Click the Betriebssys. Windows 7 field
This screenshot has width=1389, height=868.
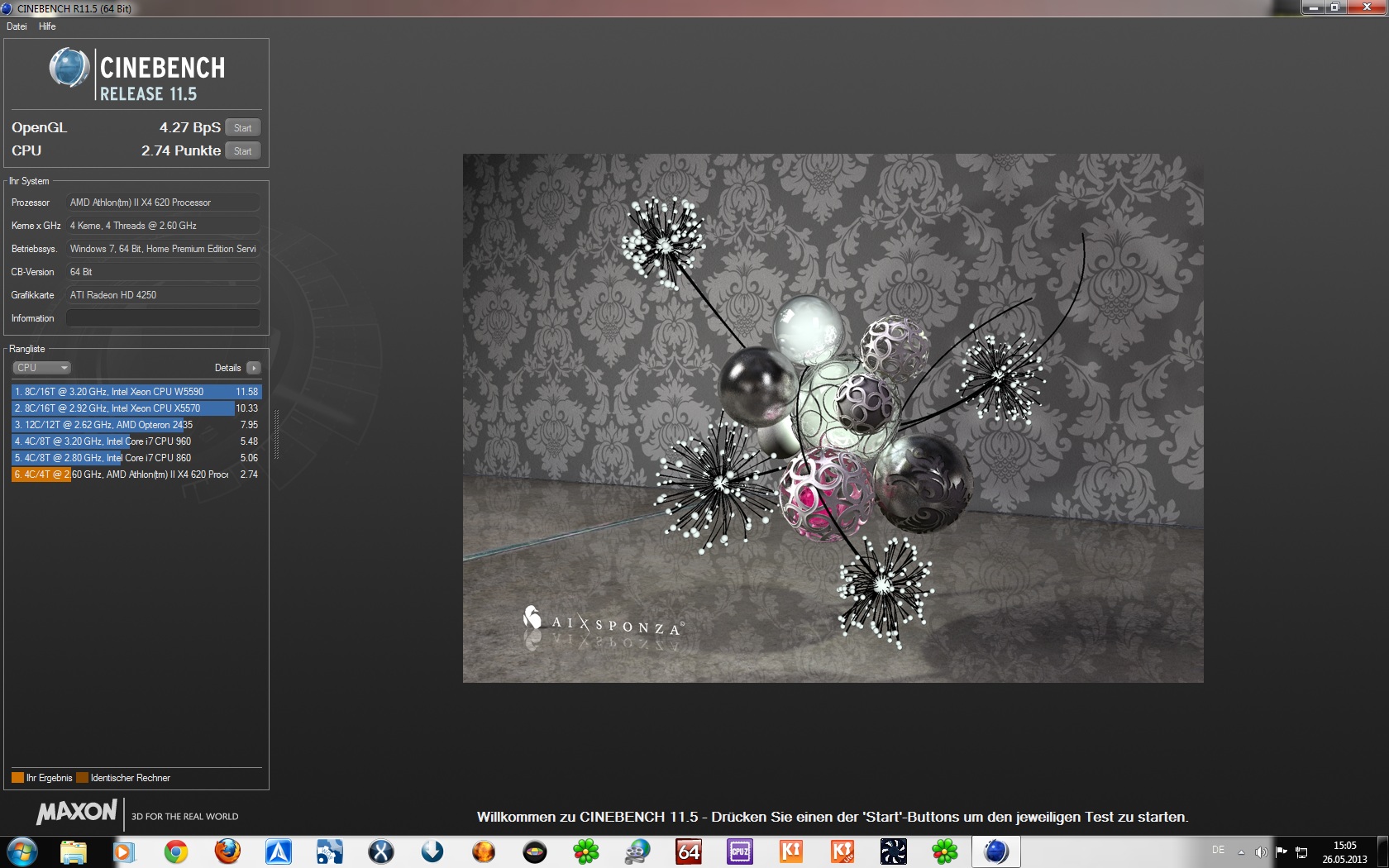163,249
